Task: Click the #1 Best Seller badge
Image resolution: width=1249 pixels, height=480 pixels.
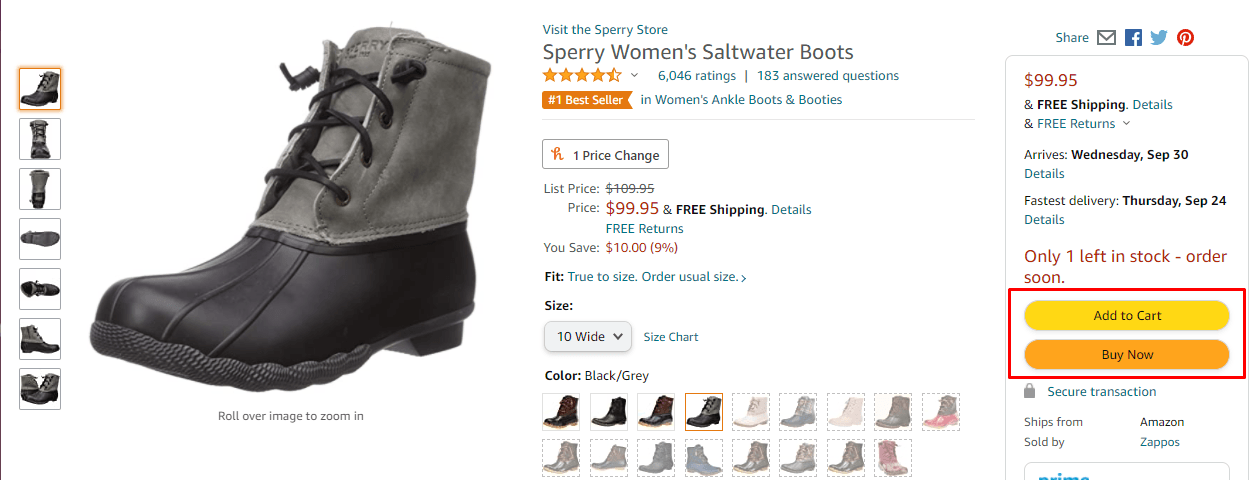Action: coord(587,100)
